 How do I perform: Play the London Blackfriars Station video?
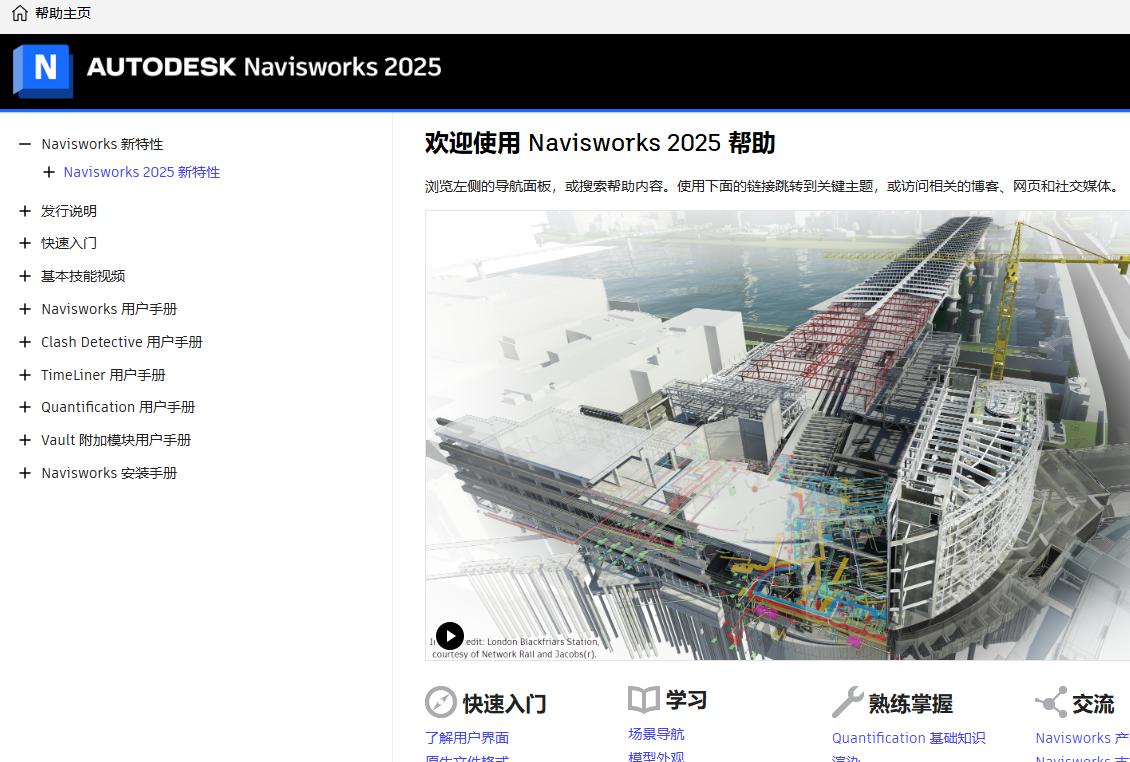(450, 636)
